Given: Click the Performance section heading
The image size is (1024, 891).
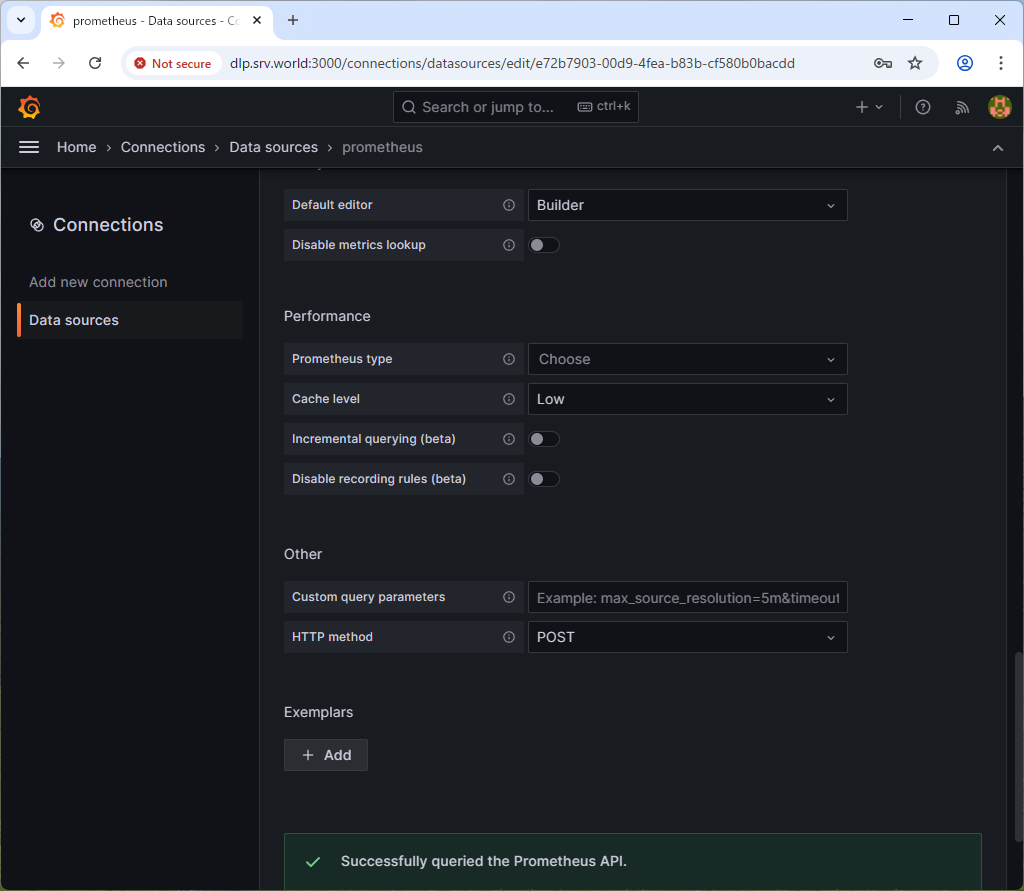Looking at the screenshot, I should [327, 316].
